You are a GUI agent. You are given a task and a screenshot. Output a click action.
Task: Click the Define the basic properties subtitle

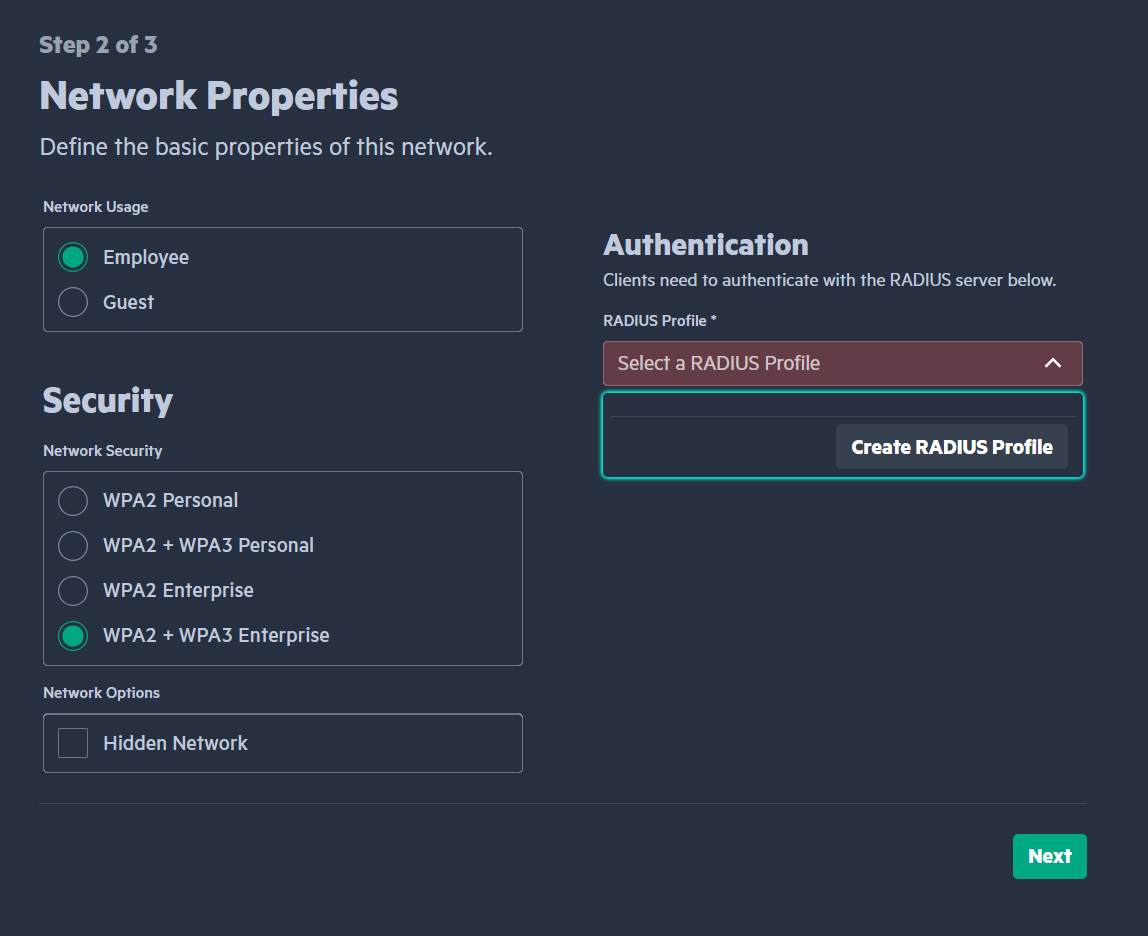266,146
